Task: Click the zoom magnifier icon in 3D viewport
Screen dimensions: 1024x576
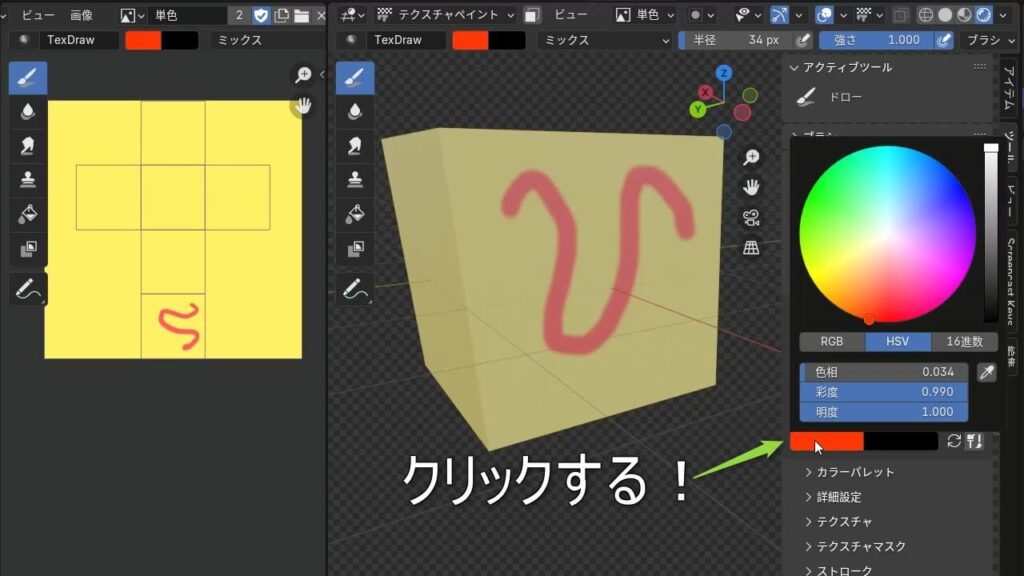Action: 751,157
